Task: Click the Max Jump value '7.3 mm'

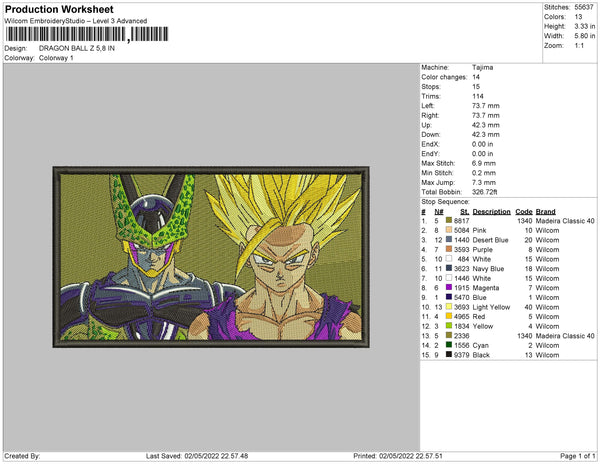Action: [x=484, y=182]
